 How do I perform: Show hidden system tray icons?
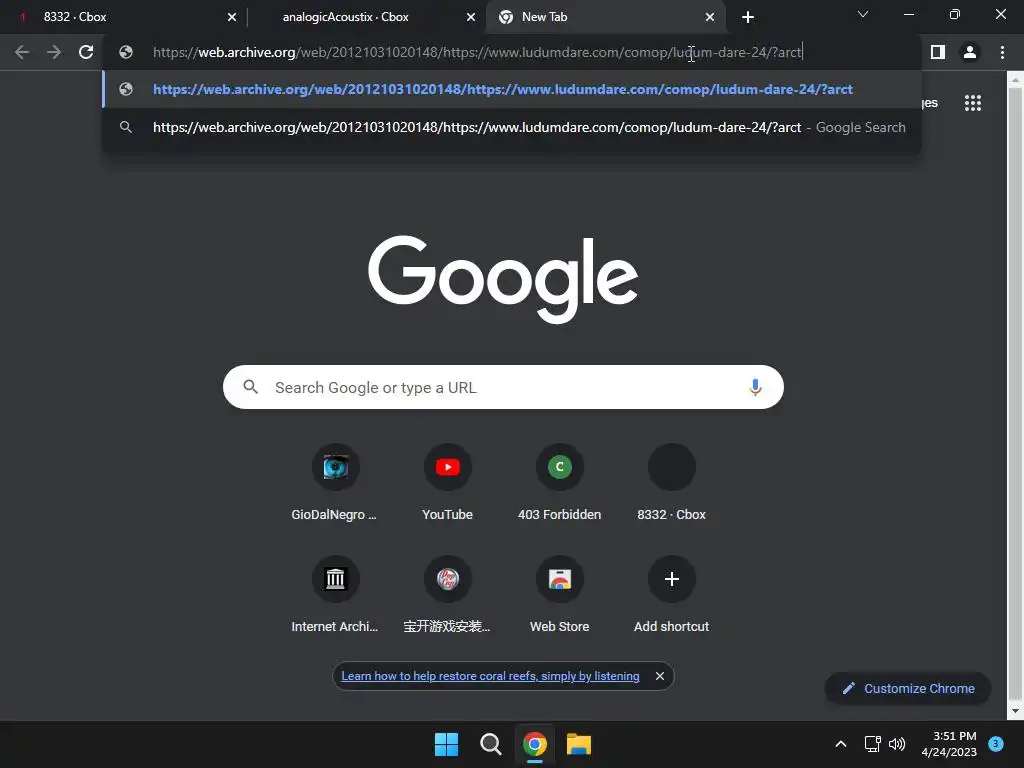840,744
